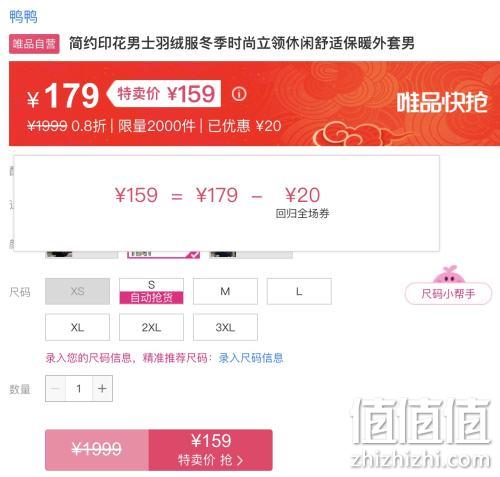Open the 鸭鸭 brand link
Viewport: 500px width, 477px height.
[x=23, y=16]
